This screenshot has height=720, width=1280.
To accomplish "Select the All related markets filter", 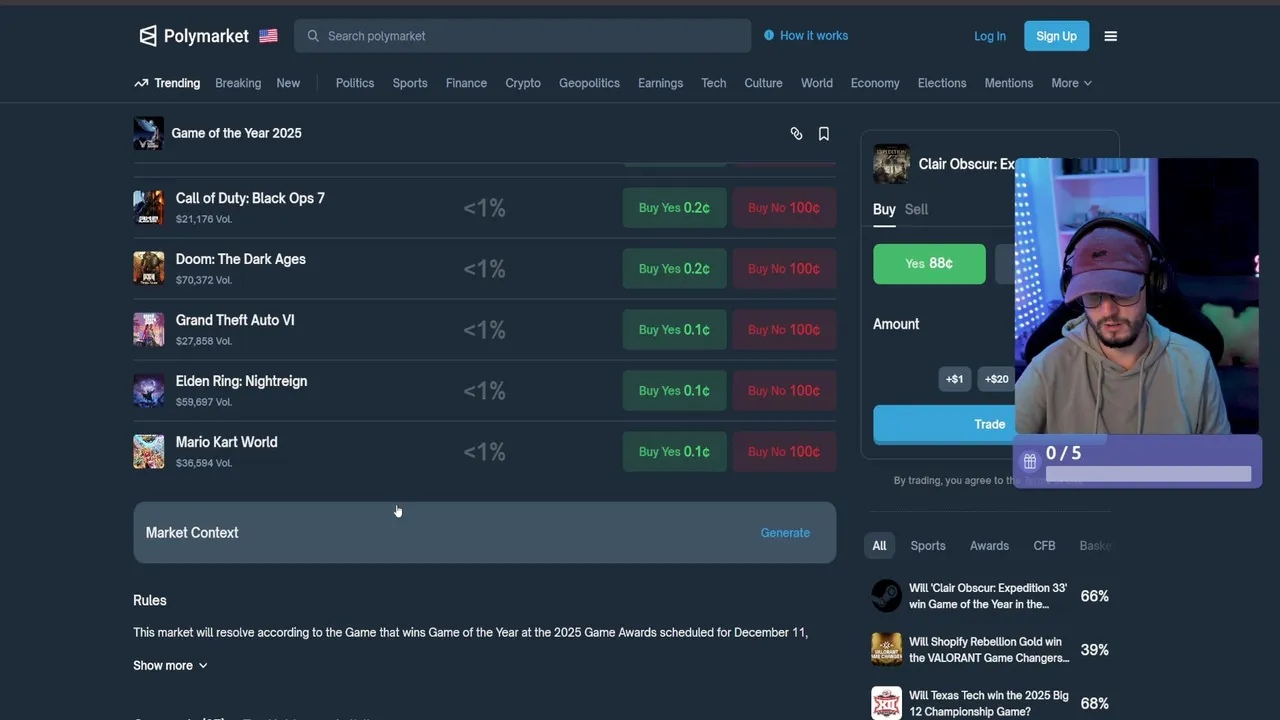I will (879, 546).
